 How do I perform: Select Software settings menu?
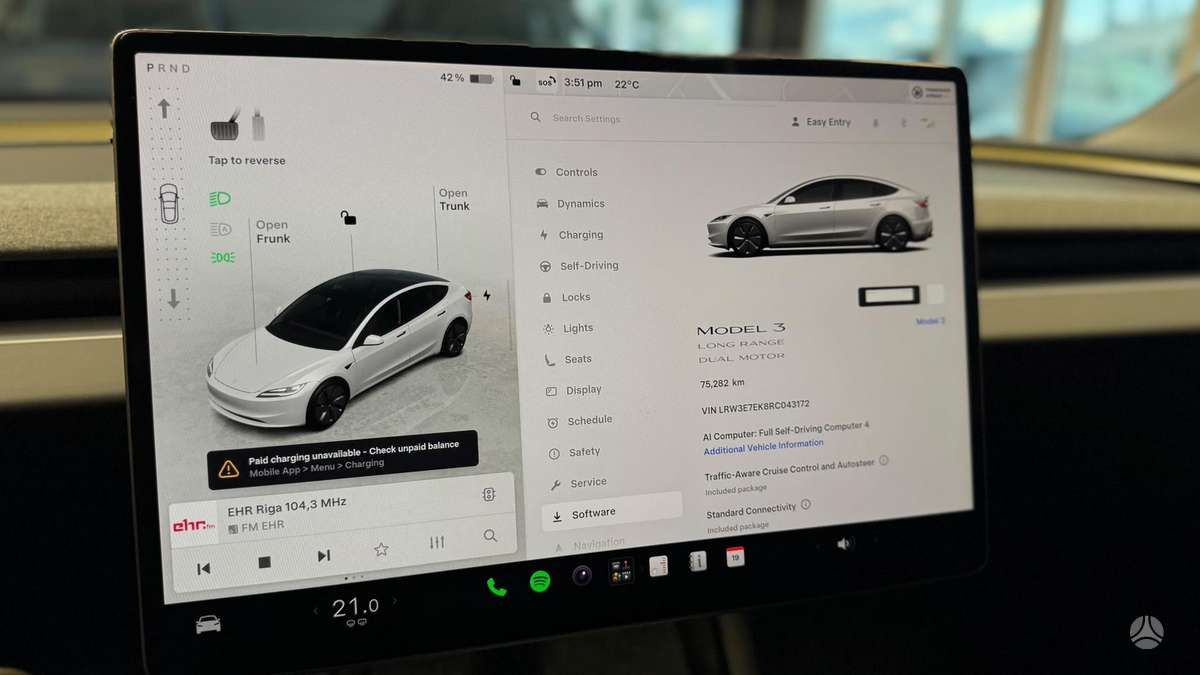(612, 513)
